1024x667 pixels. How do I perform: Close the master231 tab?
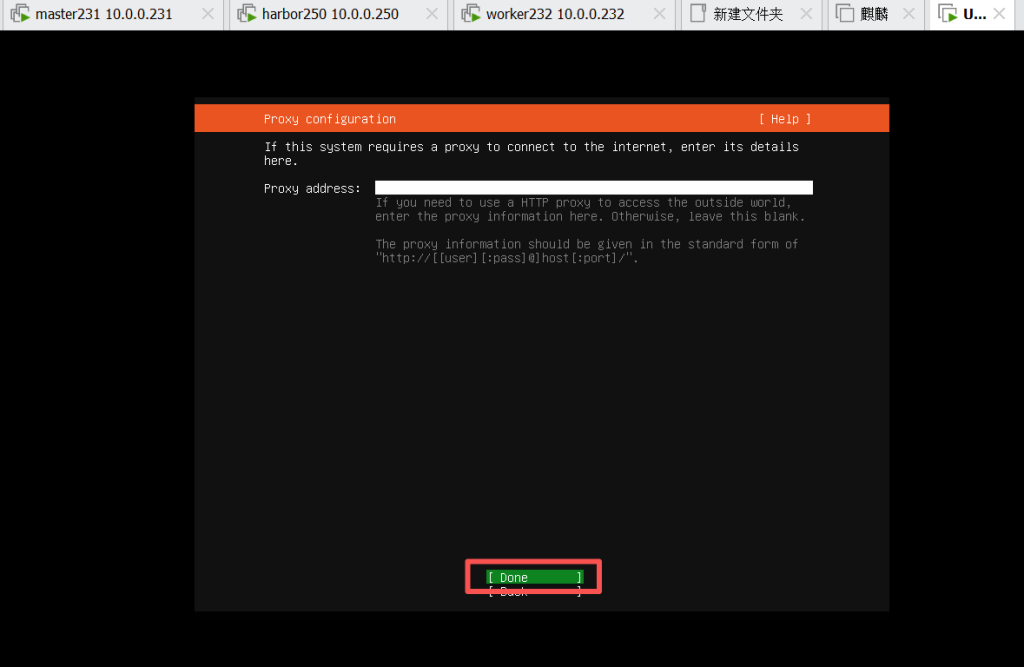point(208,14)
